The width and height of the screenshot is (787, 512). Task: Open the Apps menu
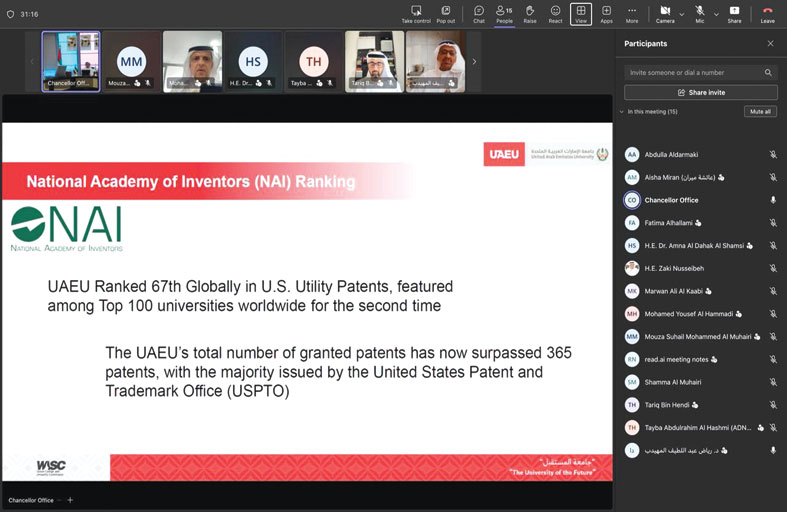coord(606,13)
